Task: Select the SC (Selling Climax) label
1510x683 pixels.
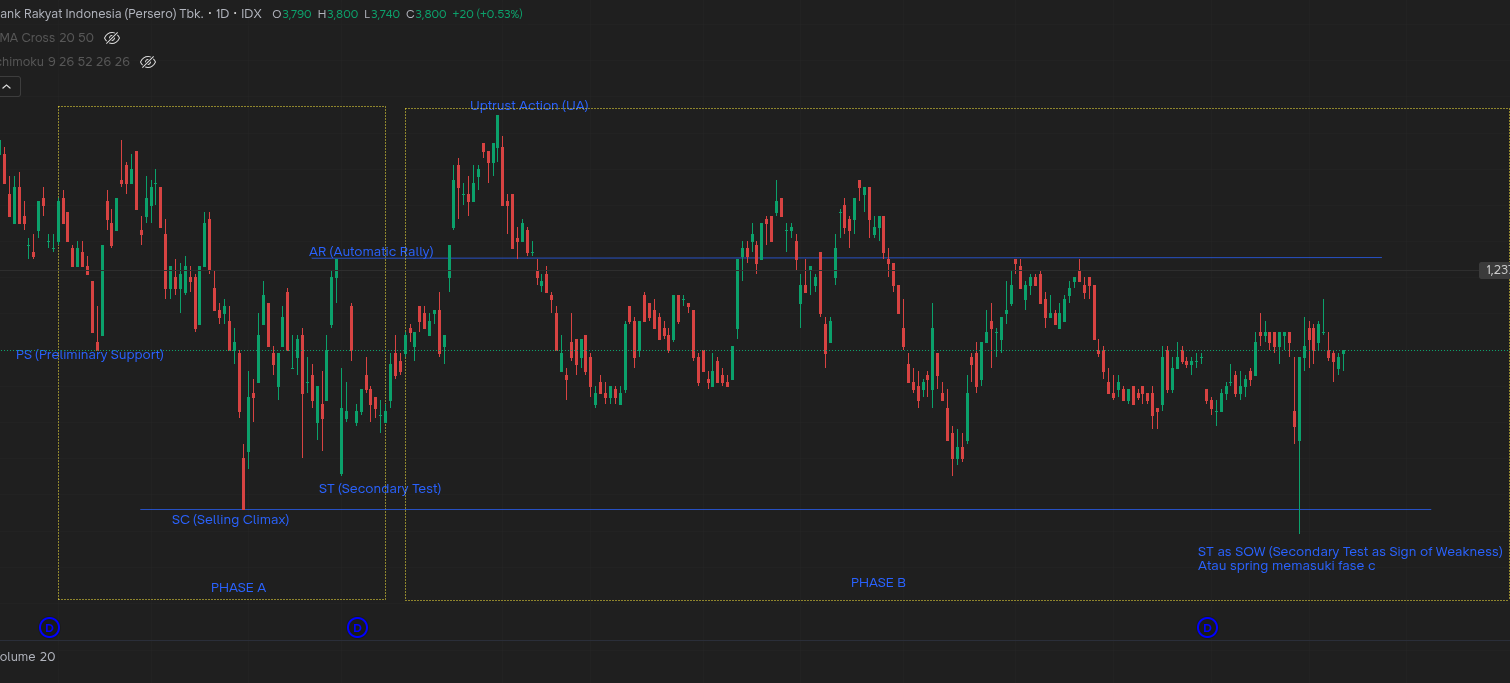Action: tap(230, 520)
